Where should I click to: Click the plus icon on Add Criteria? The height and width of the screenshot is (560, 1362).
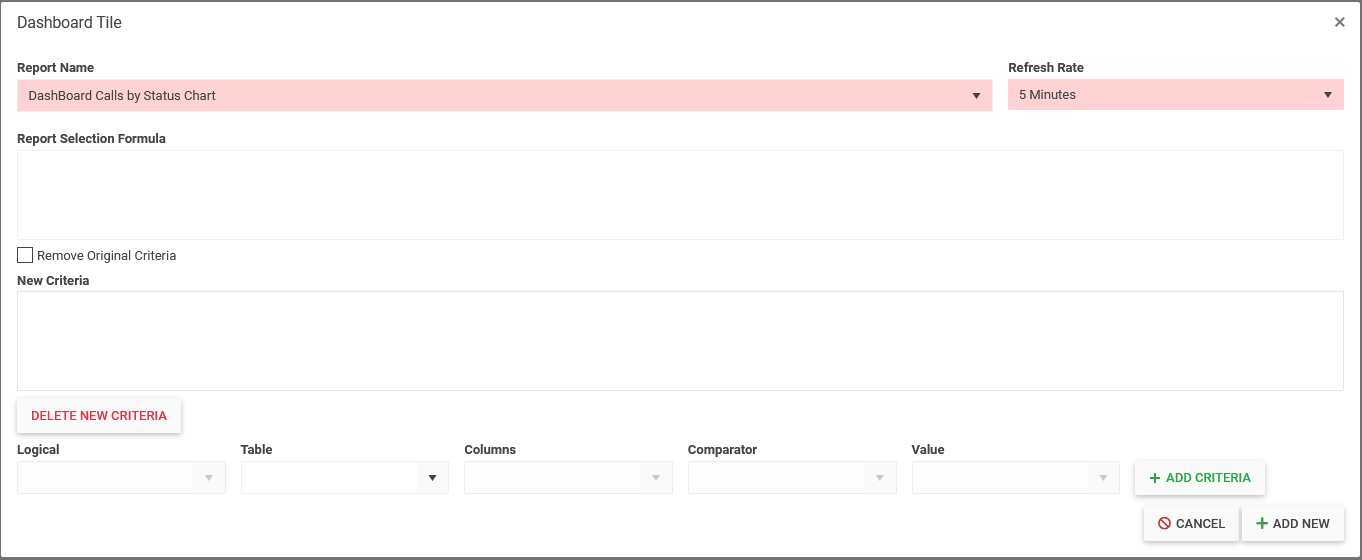(x=1155, y=478)
